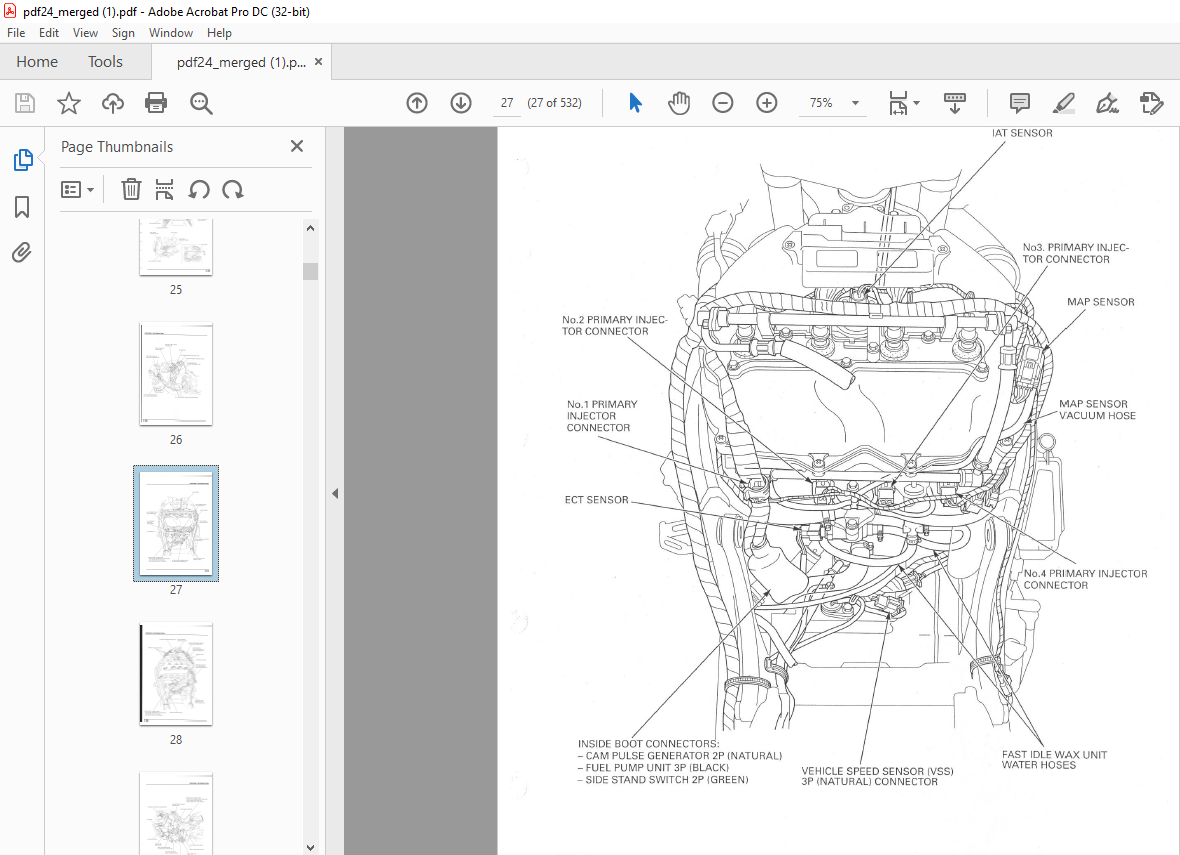1180x855 pixels.
Task: Open the Attachments paperclip panel
Action: click(x=22, y=252)
